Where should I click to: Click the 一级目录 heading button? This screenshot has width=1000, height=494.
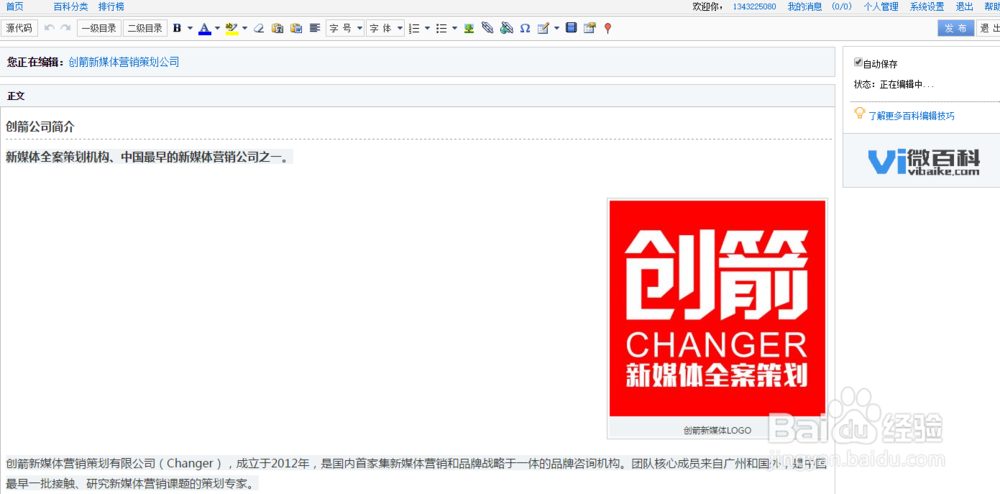(x=99, y=28)
